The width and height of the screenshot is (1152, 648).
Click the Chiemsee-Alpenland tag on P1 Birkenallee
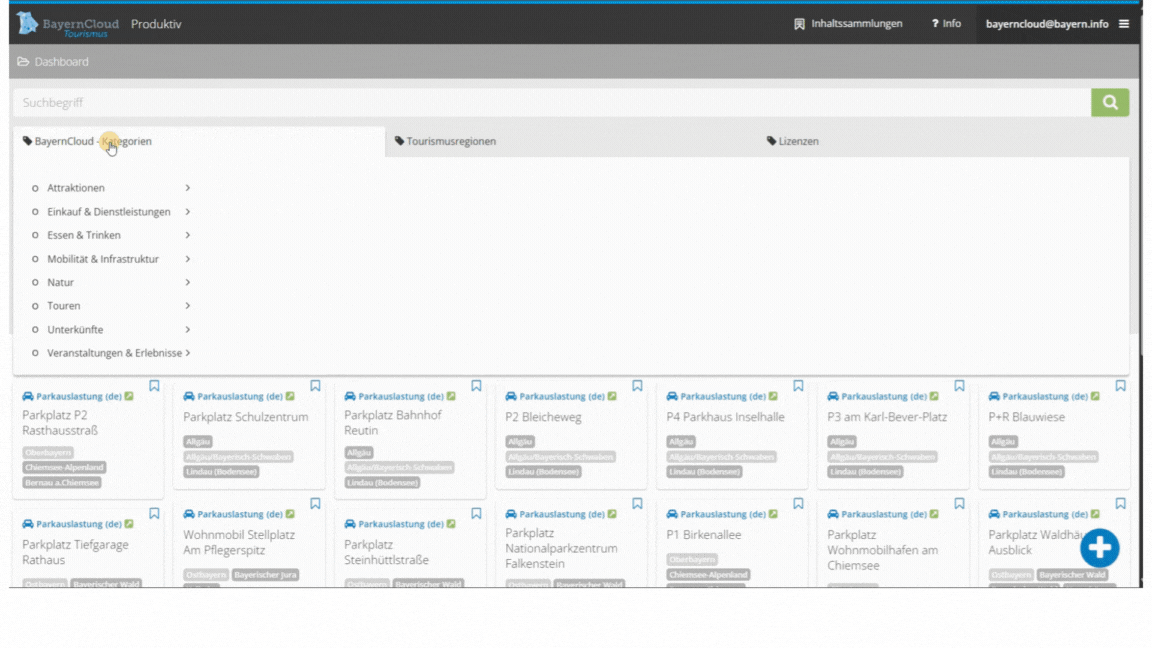pos(708,575)
